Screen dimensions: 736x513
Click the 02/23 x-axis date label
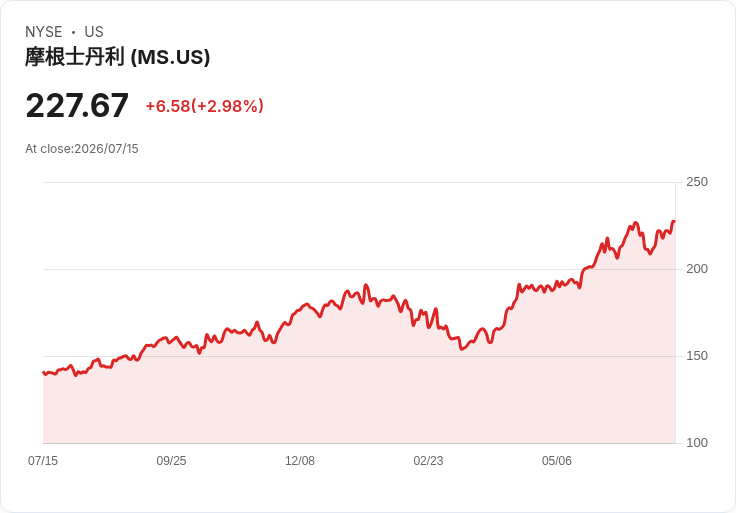click(428, 460)
